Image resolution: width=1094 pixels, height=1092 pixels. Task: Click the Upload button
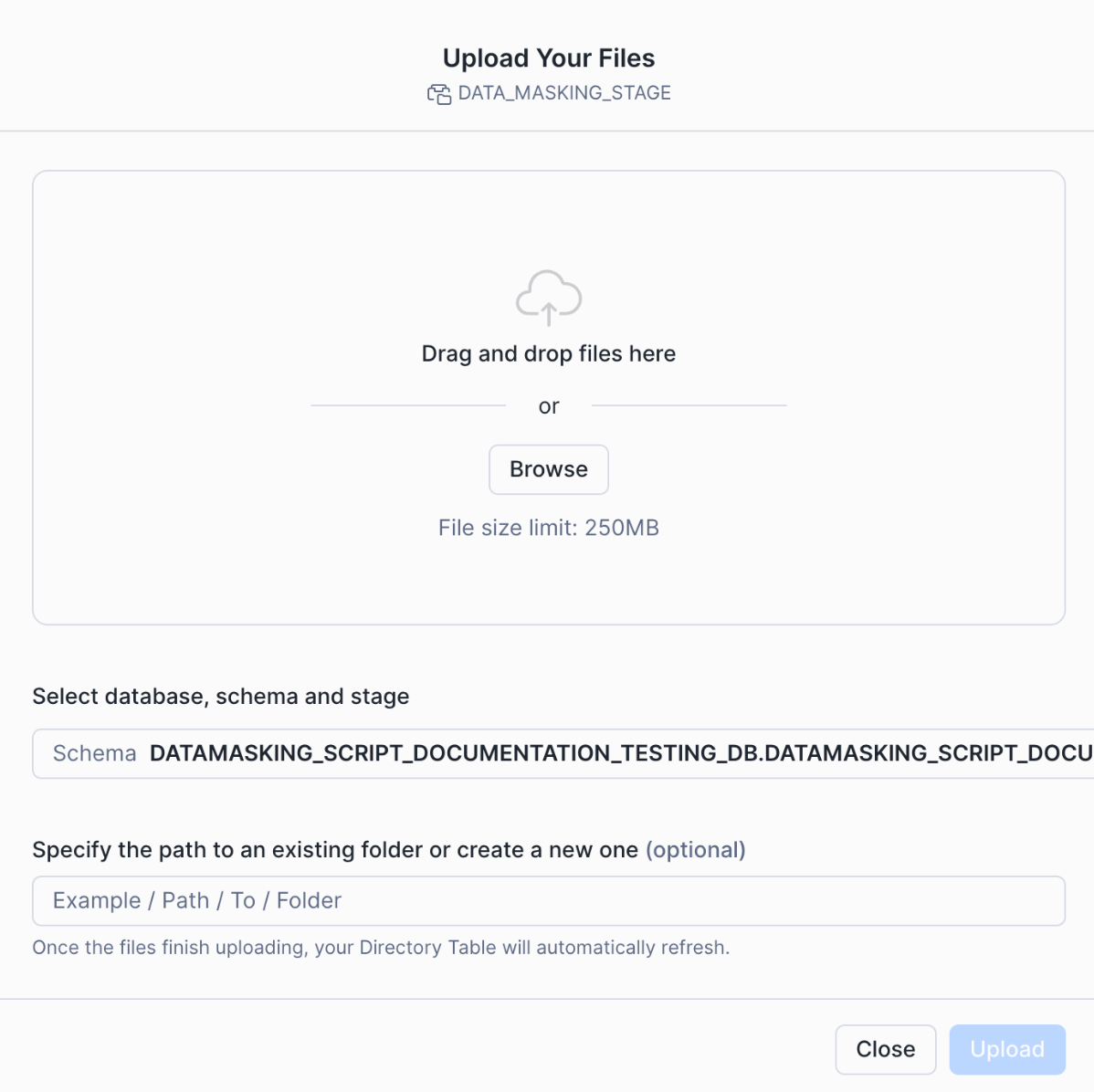click(1006, 1049)
